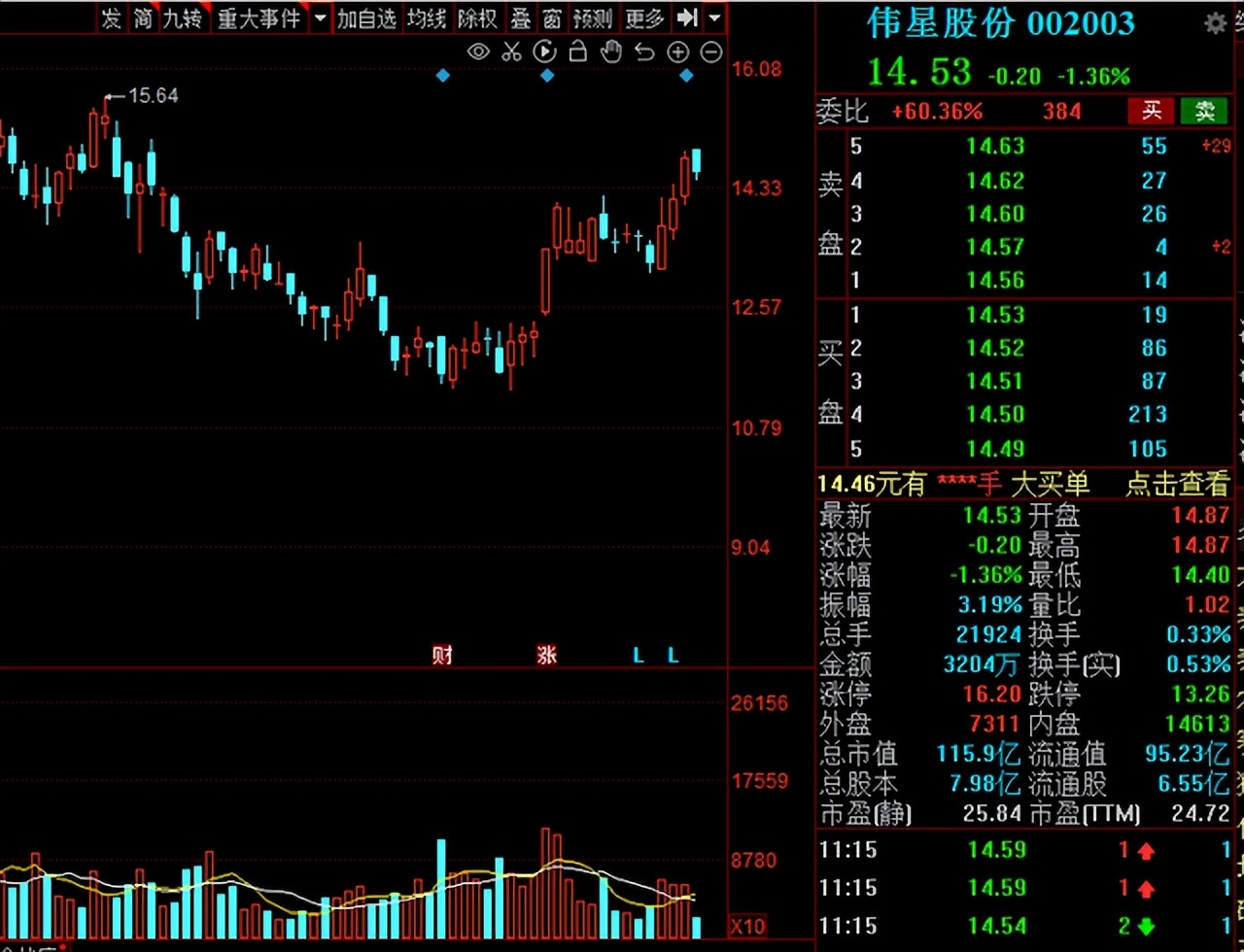Screen dimensions: 1244x952
Task: Click the second blue L chart marker
Action: tap(673, 656)
